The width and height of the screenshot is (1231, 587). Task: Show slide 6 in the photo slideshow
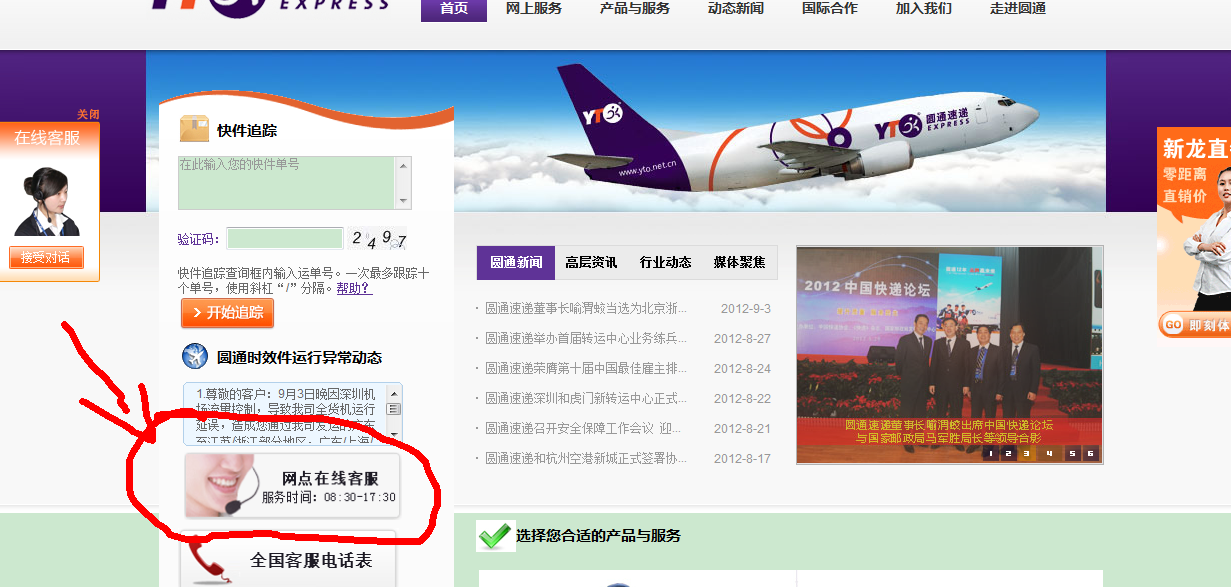tap(1090, 453)
